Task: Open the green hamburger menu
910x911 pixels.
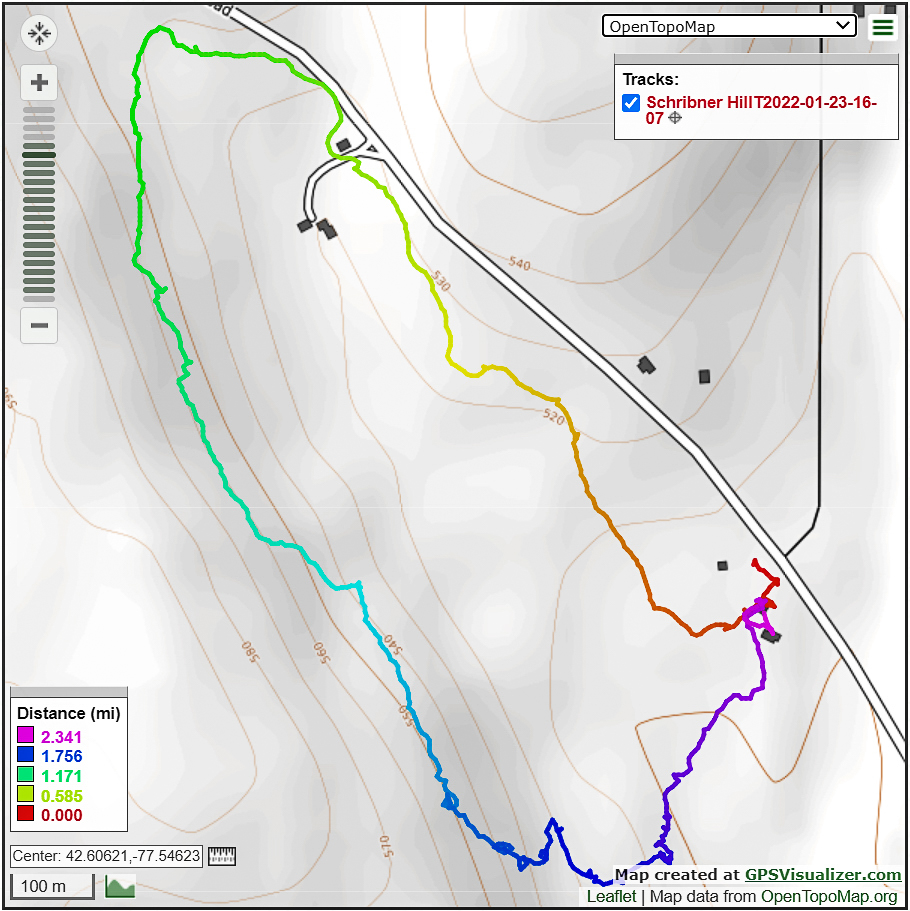Action: [883, 27]
